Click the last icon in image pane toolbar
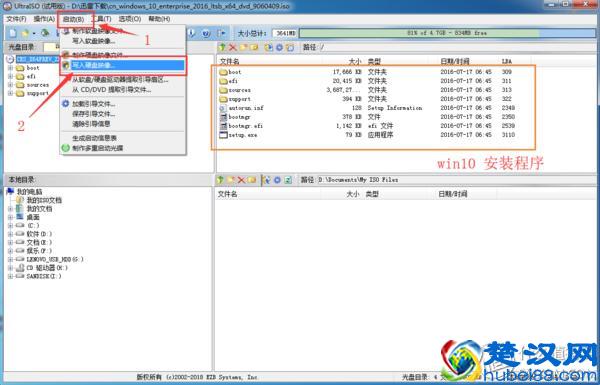This screenshot has height=385, width=600. pos(290,47)
